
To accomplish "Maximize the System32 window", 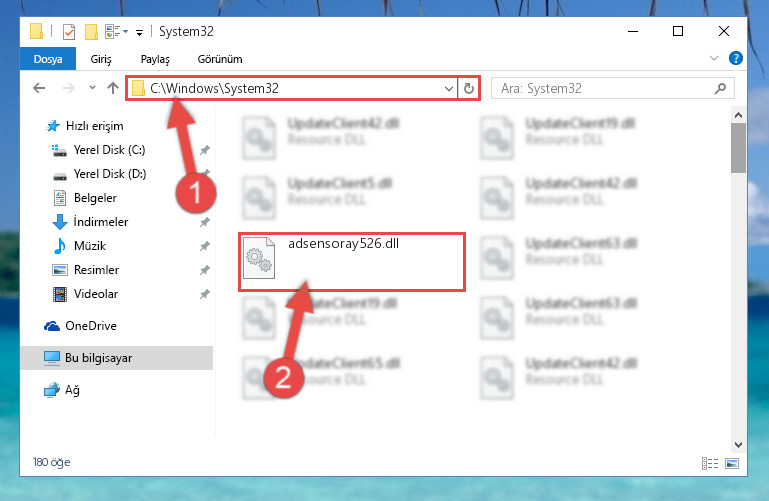I will coord(678,31).
